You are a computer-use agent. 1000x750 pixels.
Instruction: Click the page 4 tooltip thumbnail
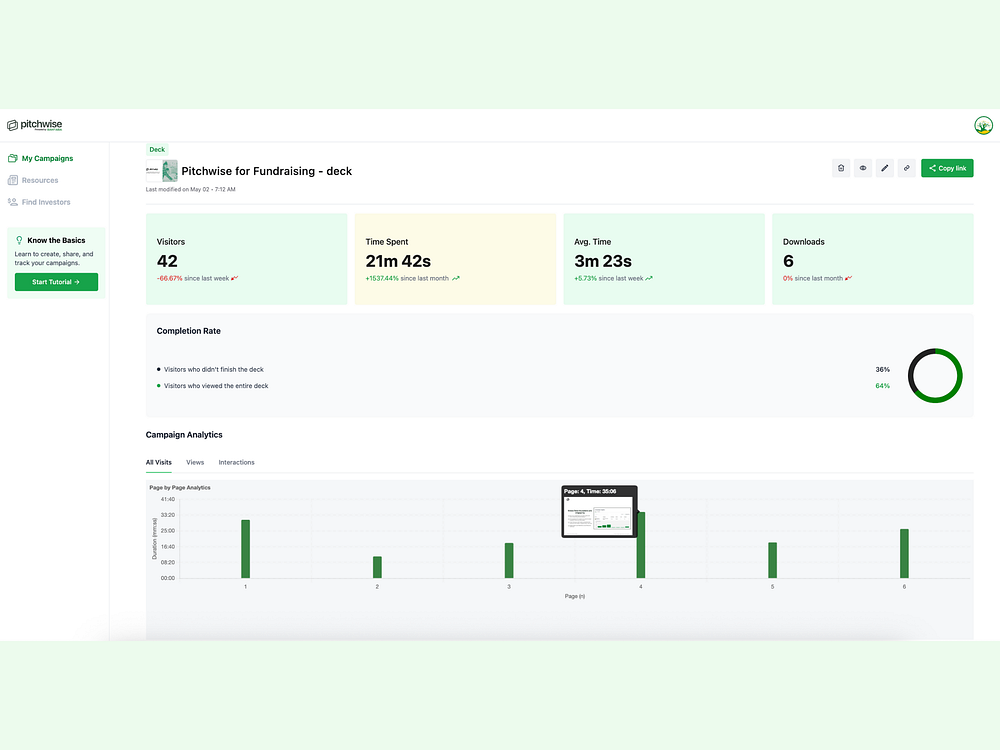(599, 516)
